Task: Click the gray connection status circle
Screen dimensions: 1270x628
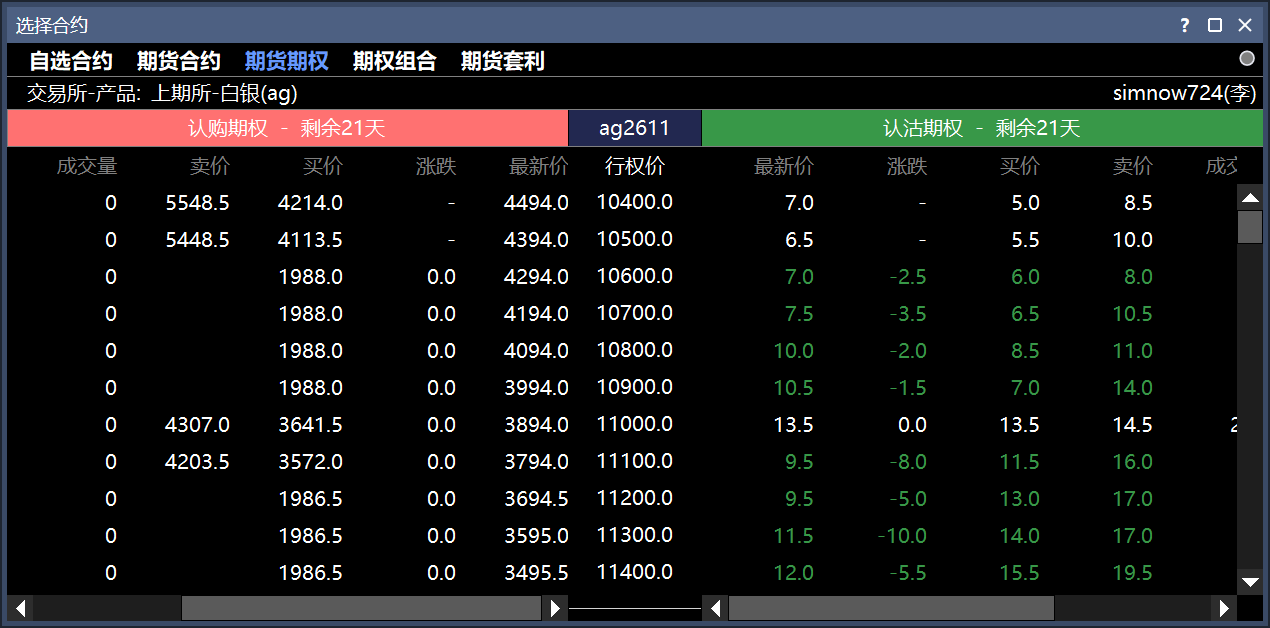Action: (1247, 58)
